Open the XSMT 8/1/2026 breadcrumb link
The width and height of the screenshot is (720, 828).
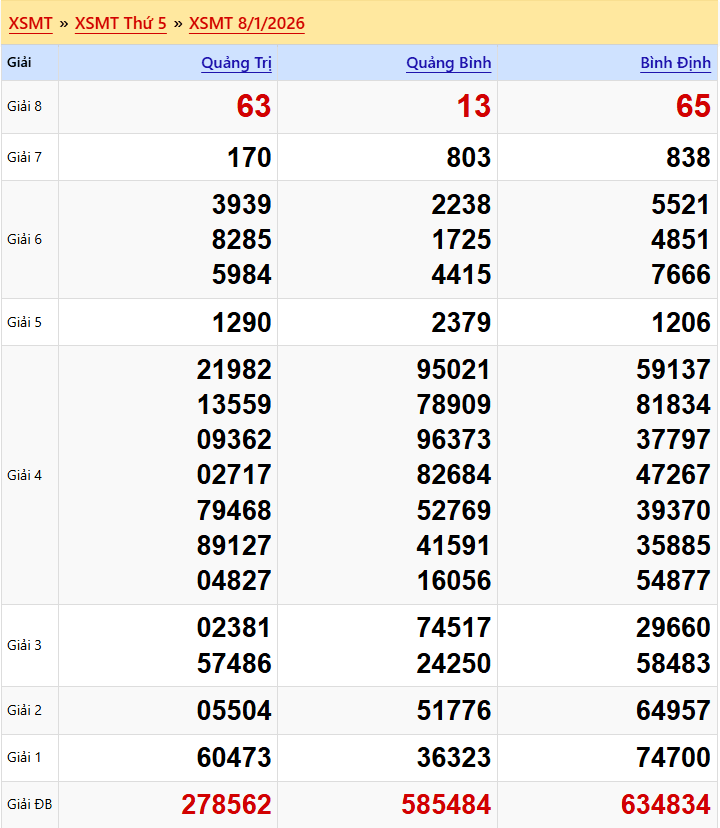(x=247, y=23)
